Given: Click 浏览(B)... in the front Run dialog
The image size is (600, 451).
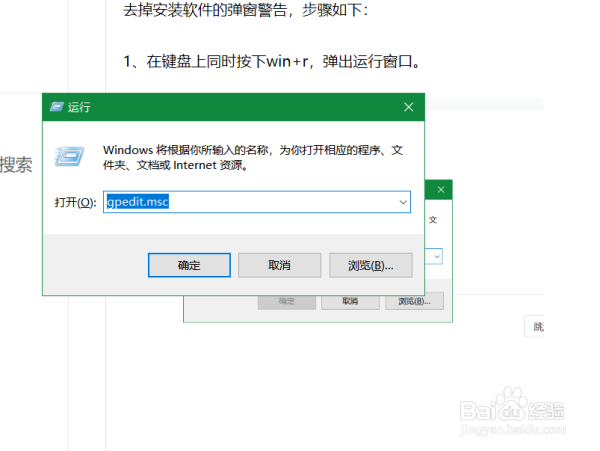Looking at the screenshot, I should click(x=371, y=265).
